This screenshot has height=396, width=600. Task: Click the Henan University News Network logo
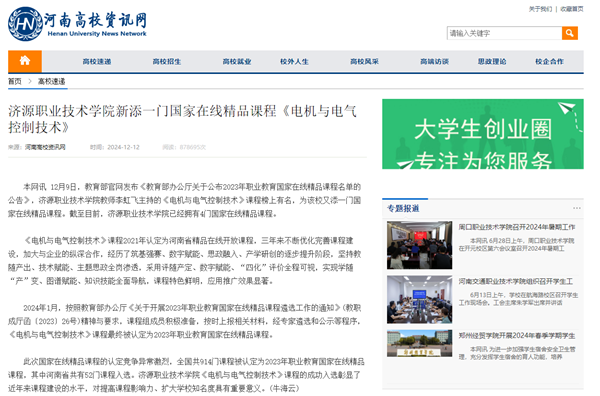(x=77, y=24)
